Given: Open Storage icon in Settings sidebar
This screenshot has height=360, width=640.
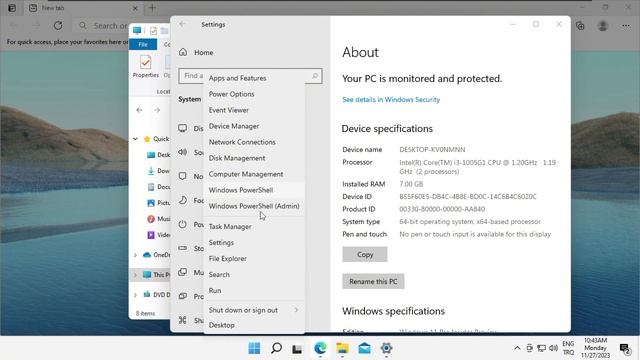Looking at the screenshot, I should click(x=182, y=248).
